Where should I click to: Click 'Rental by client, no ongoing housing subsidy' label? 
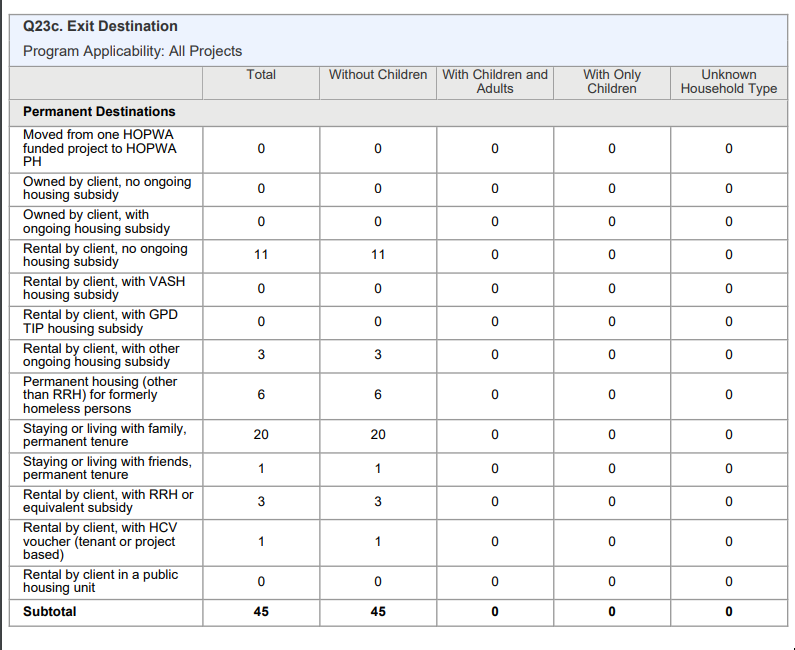click(105, 255)
